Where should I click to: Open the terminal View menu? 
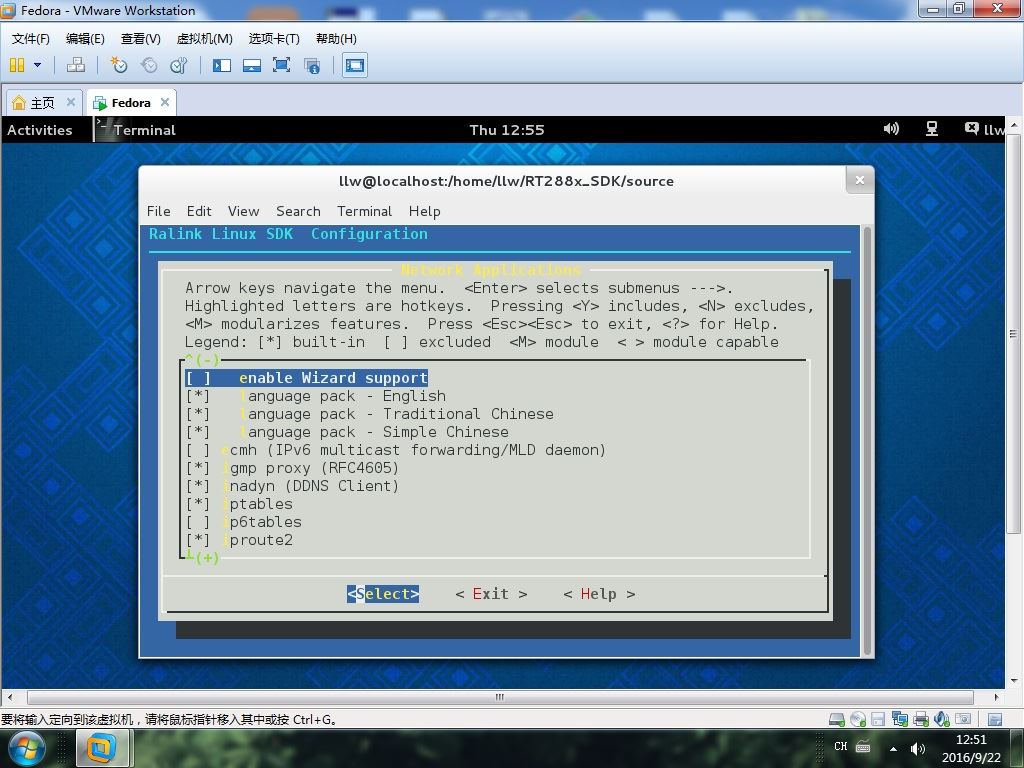coord(244,211)
